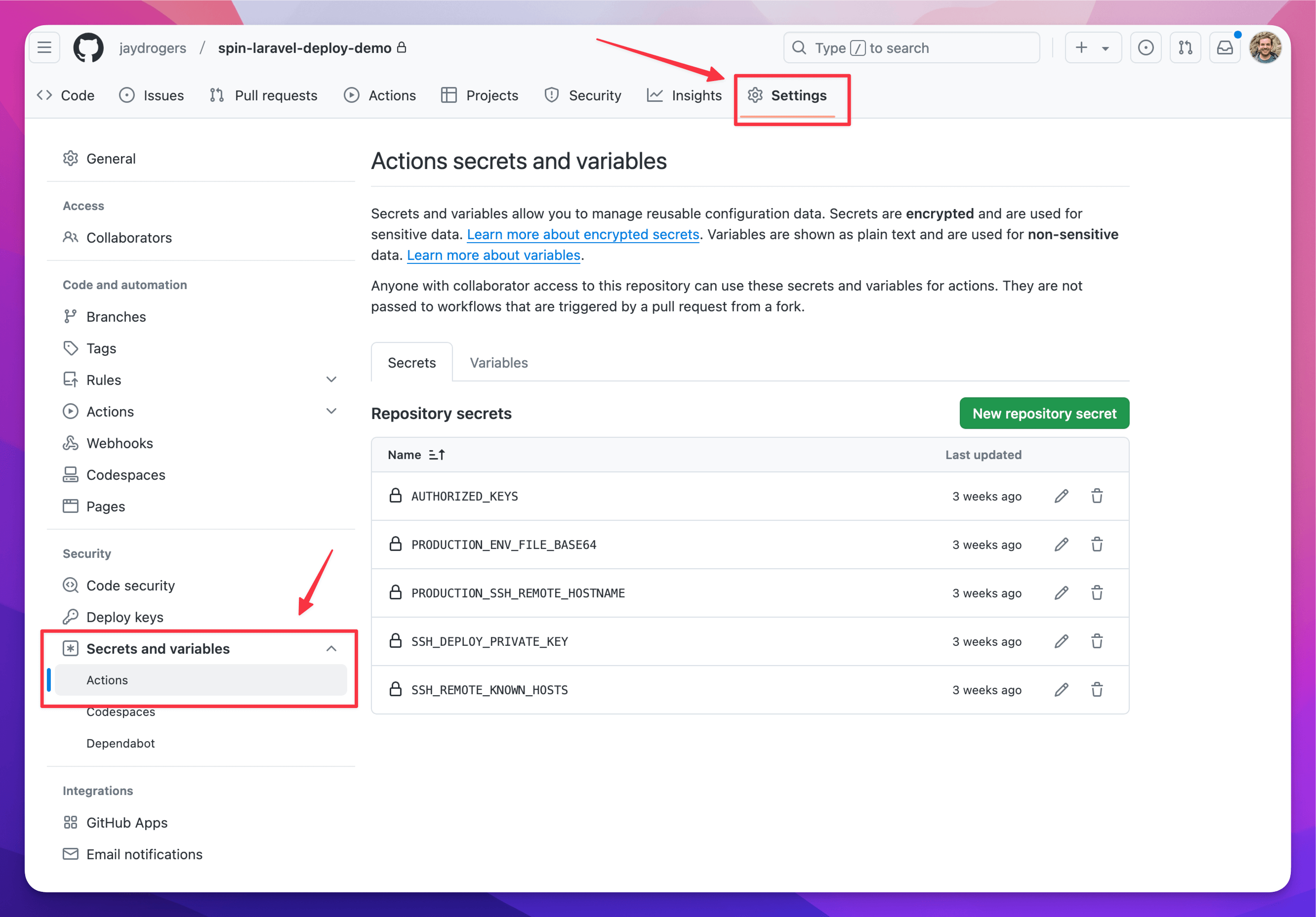Select the Secrets tab

pyautogui.click(x=411, y=363)
